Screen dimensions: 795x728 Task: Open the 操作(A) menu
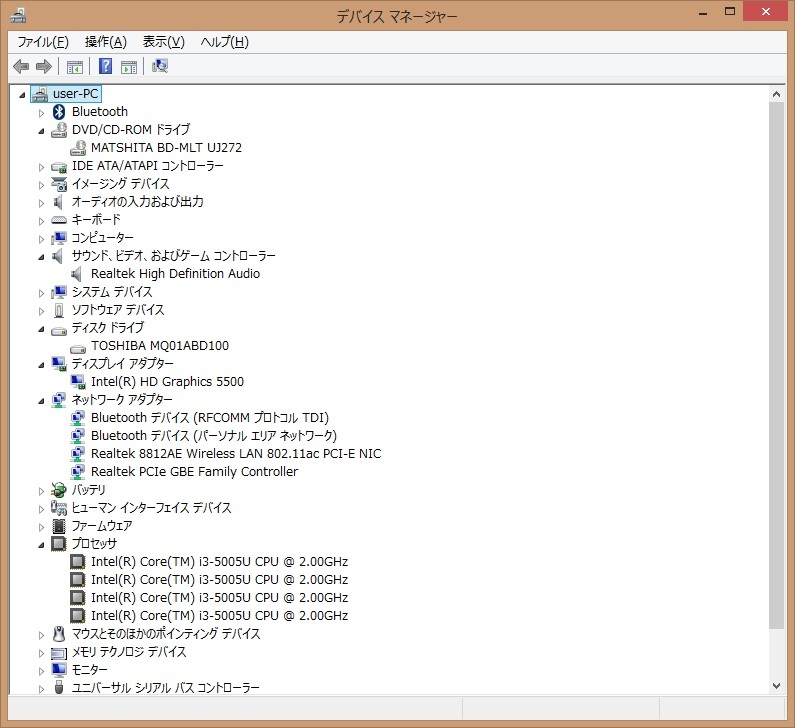coord(105,42)
